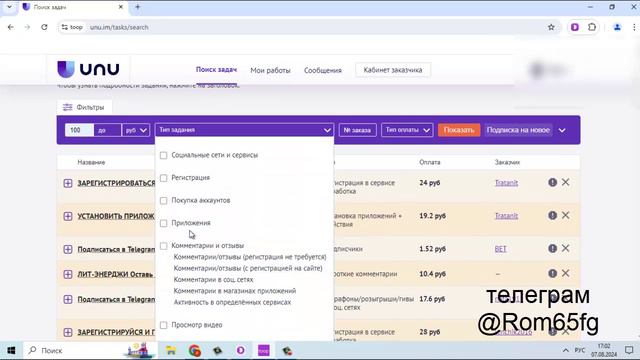The width and height of the screenshot is (640, 360).
Task: Open Сообщения tab
Action: (322, 70)
